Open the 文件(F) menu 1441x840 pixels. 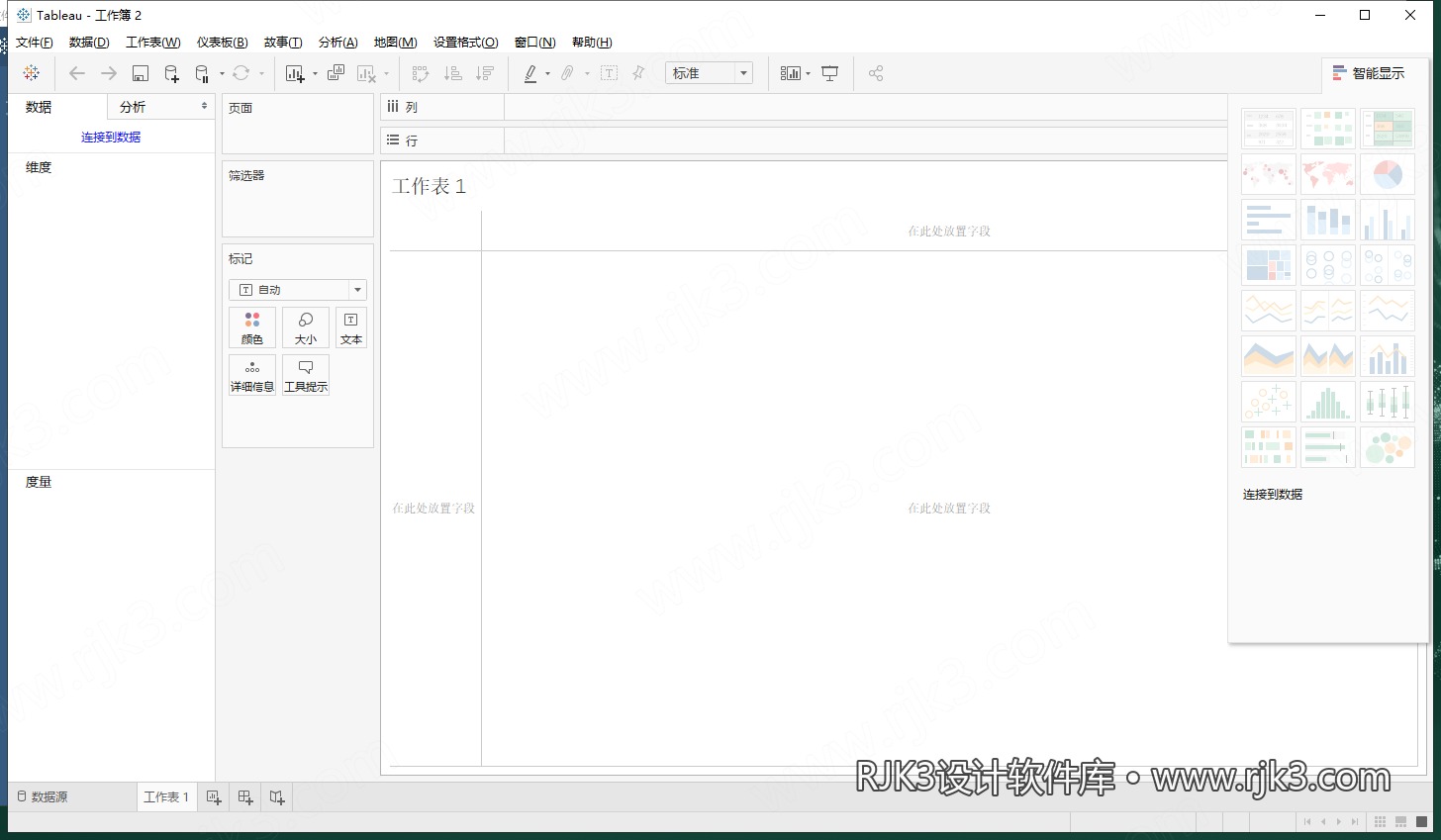click(x=35, y=43)
